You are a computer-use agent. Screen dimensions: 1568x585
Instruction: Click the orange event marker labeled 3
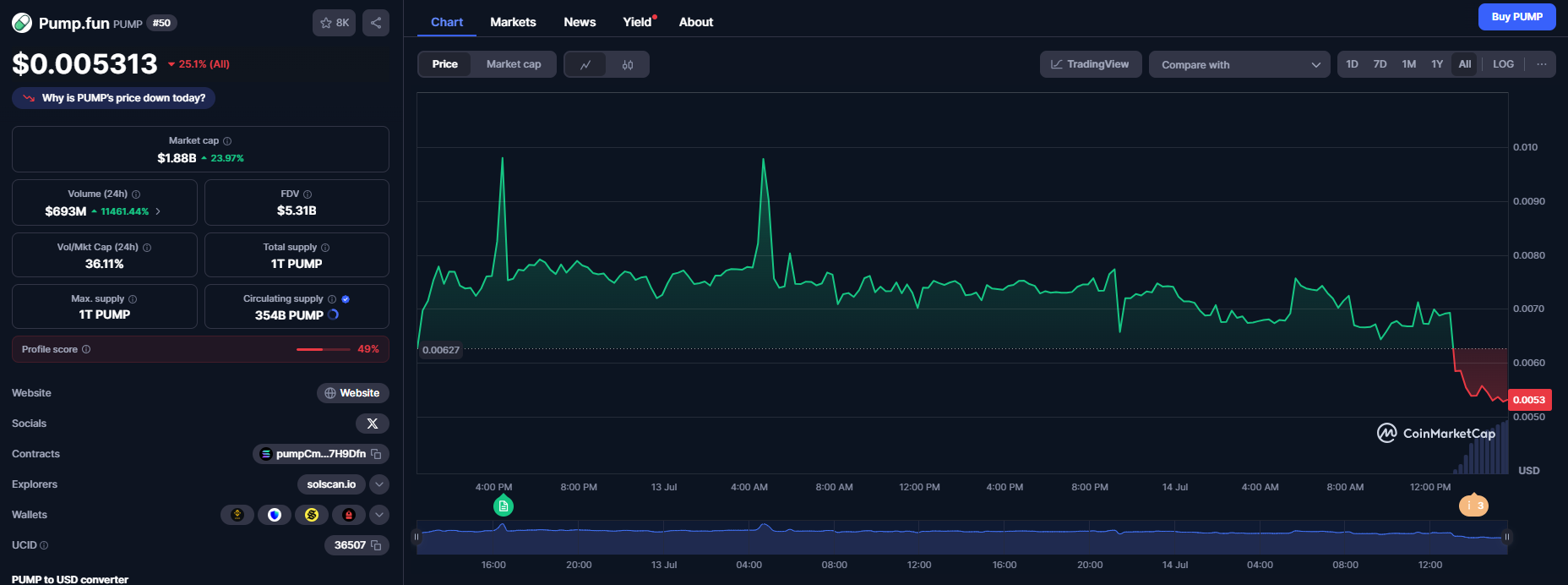click(x=1474, y=506)
